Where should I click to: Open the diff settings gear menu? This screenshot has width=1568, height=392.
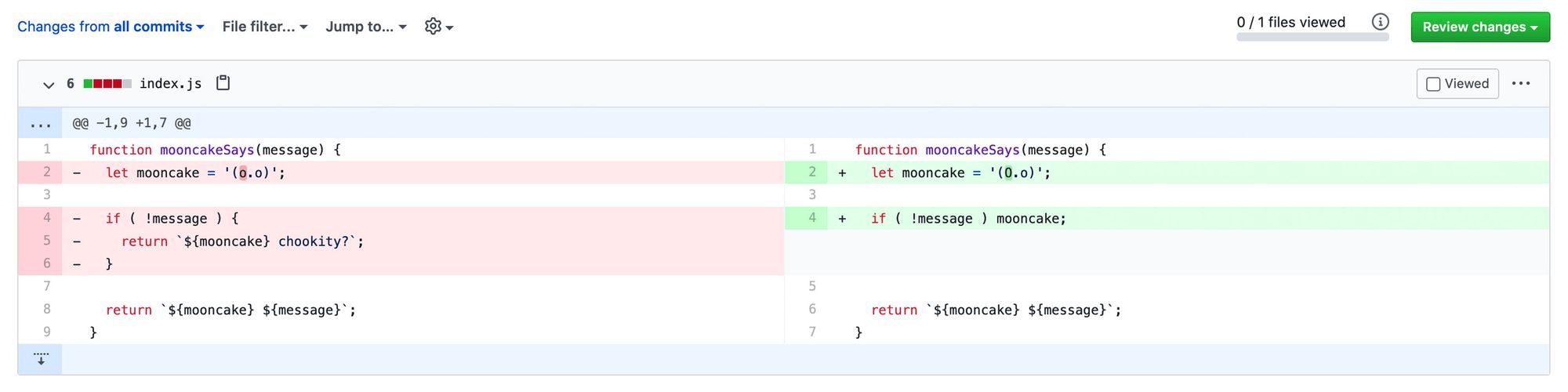click(x=439, y=27)
